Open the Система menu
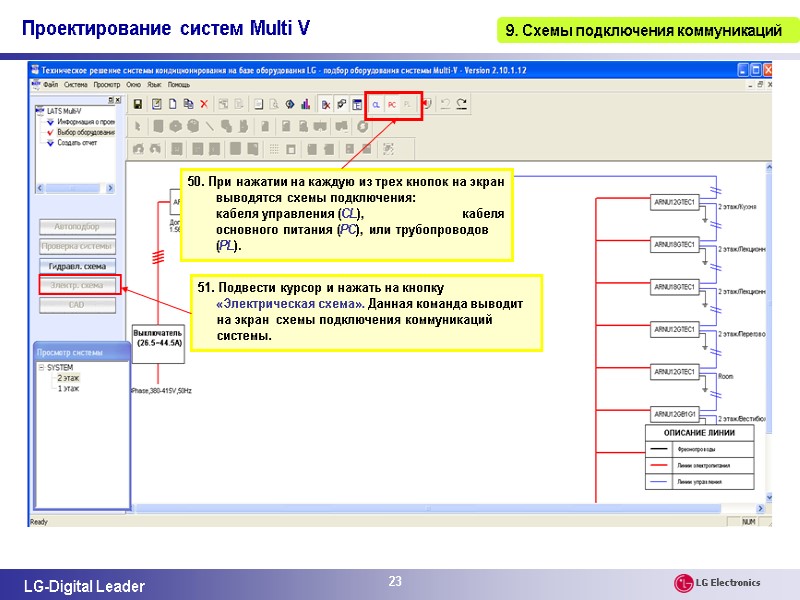Screen dimensions: 800x600 pyautogui.click(x=76, y=85)
